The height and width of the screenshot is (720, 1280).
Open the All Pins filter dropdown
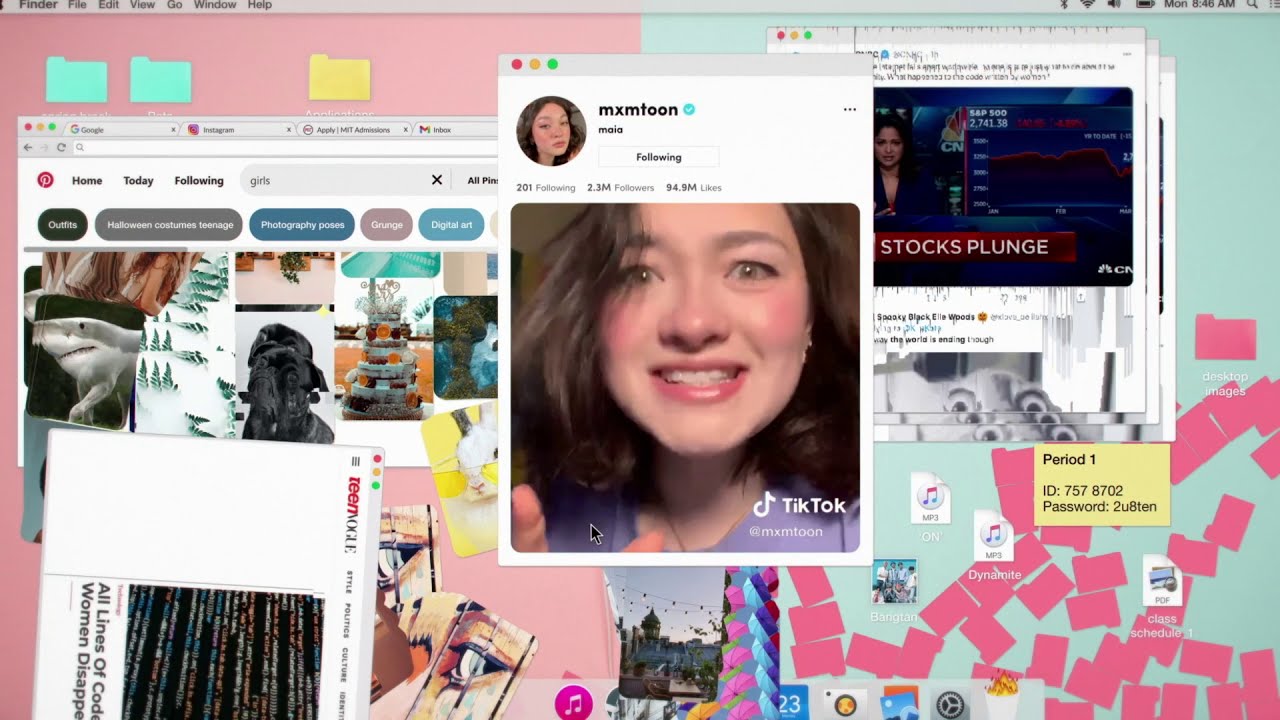(x=482, y=180)
